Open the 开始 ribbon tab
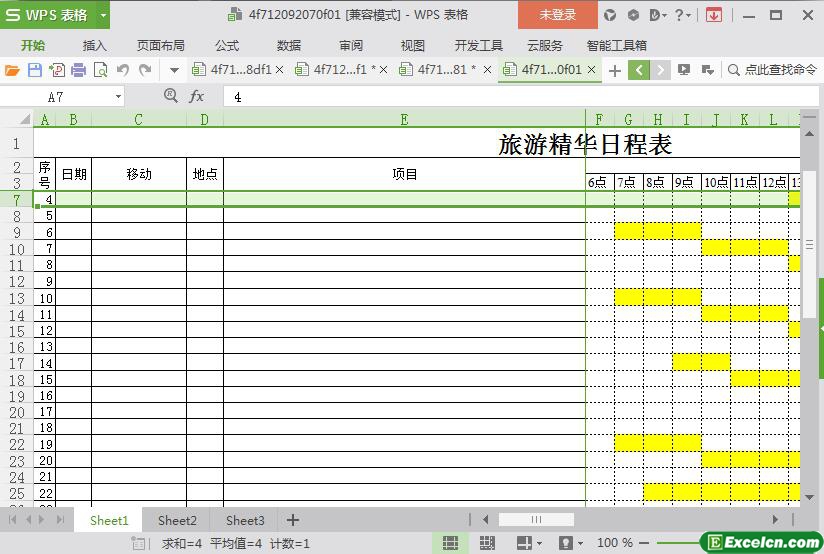 coord(33,46)
